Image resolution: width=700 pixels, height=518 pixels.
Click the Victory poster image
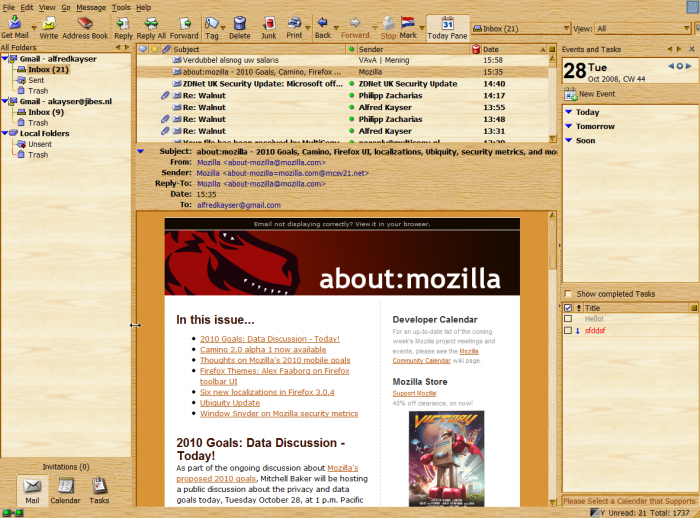[x=446, y=459]
